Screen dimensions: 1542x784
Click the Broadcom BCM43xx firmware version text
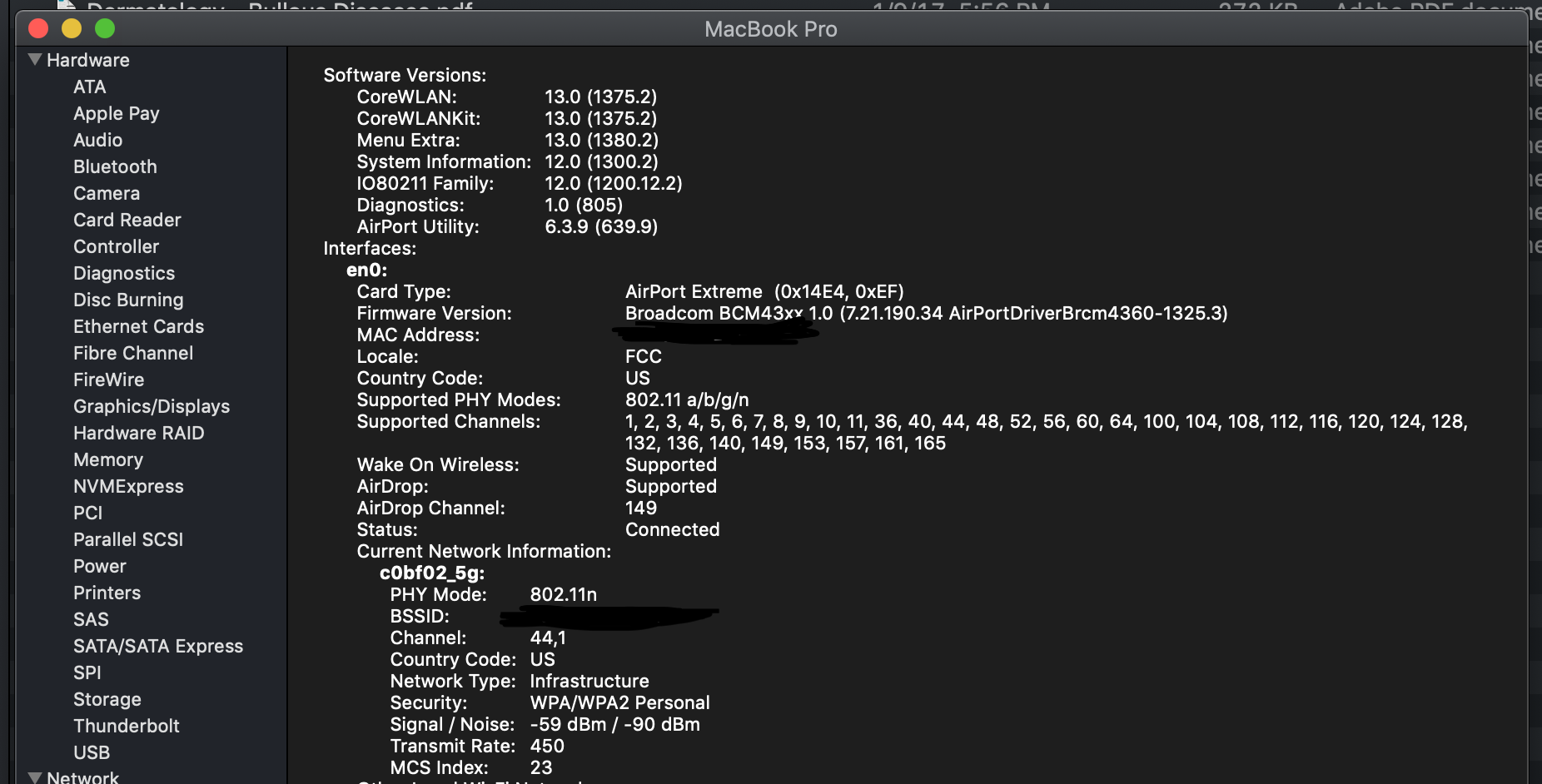pos(927,313)
